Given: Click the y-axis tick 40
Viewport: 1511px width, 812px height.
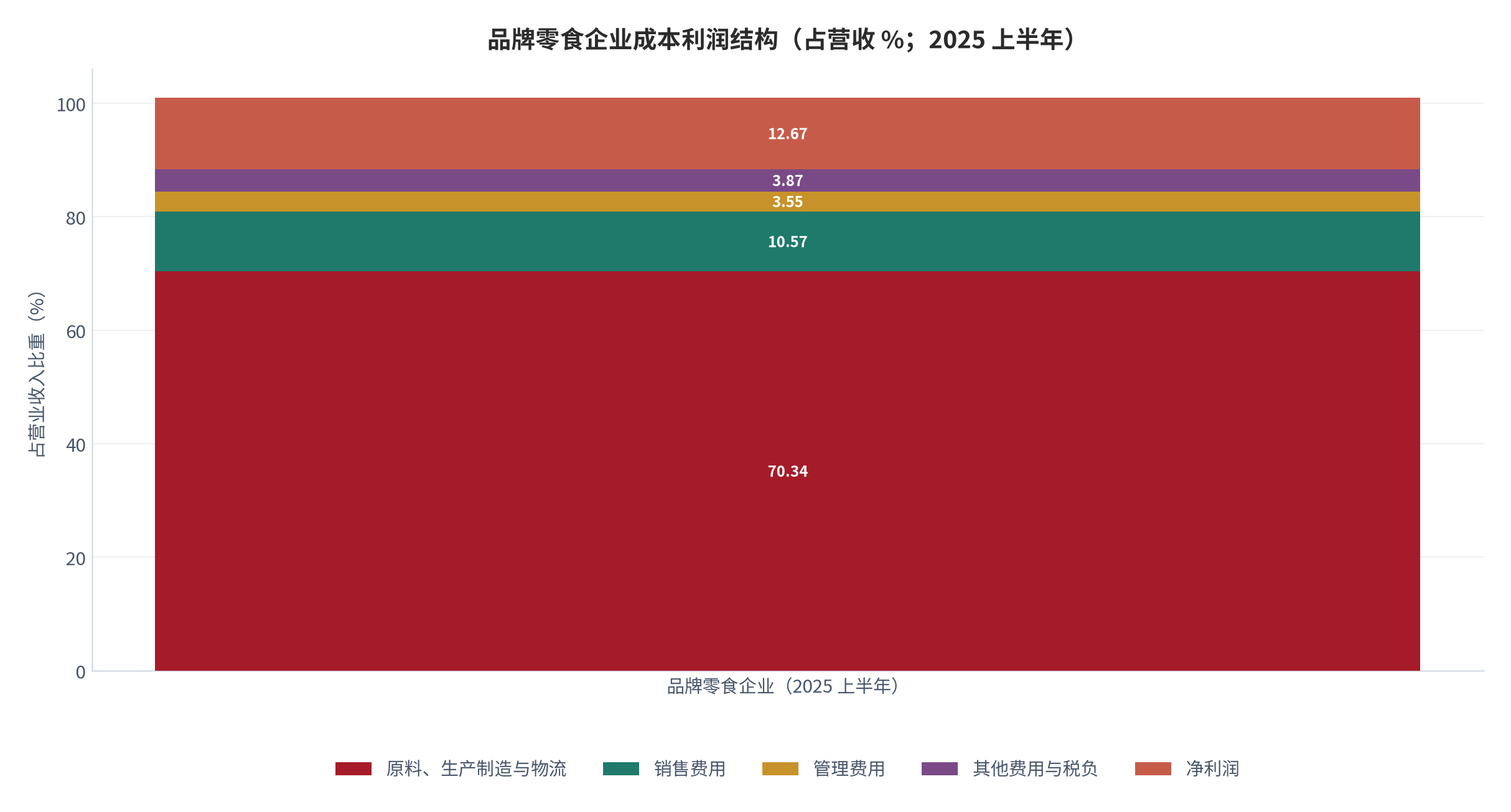Looking at the screenshot, I should [x=76, y=446].
